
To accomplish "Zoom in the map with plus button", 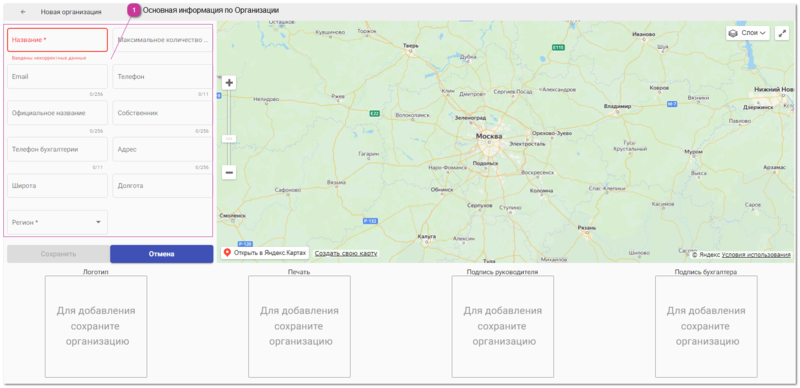I will tap(229, 83).
